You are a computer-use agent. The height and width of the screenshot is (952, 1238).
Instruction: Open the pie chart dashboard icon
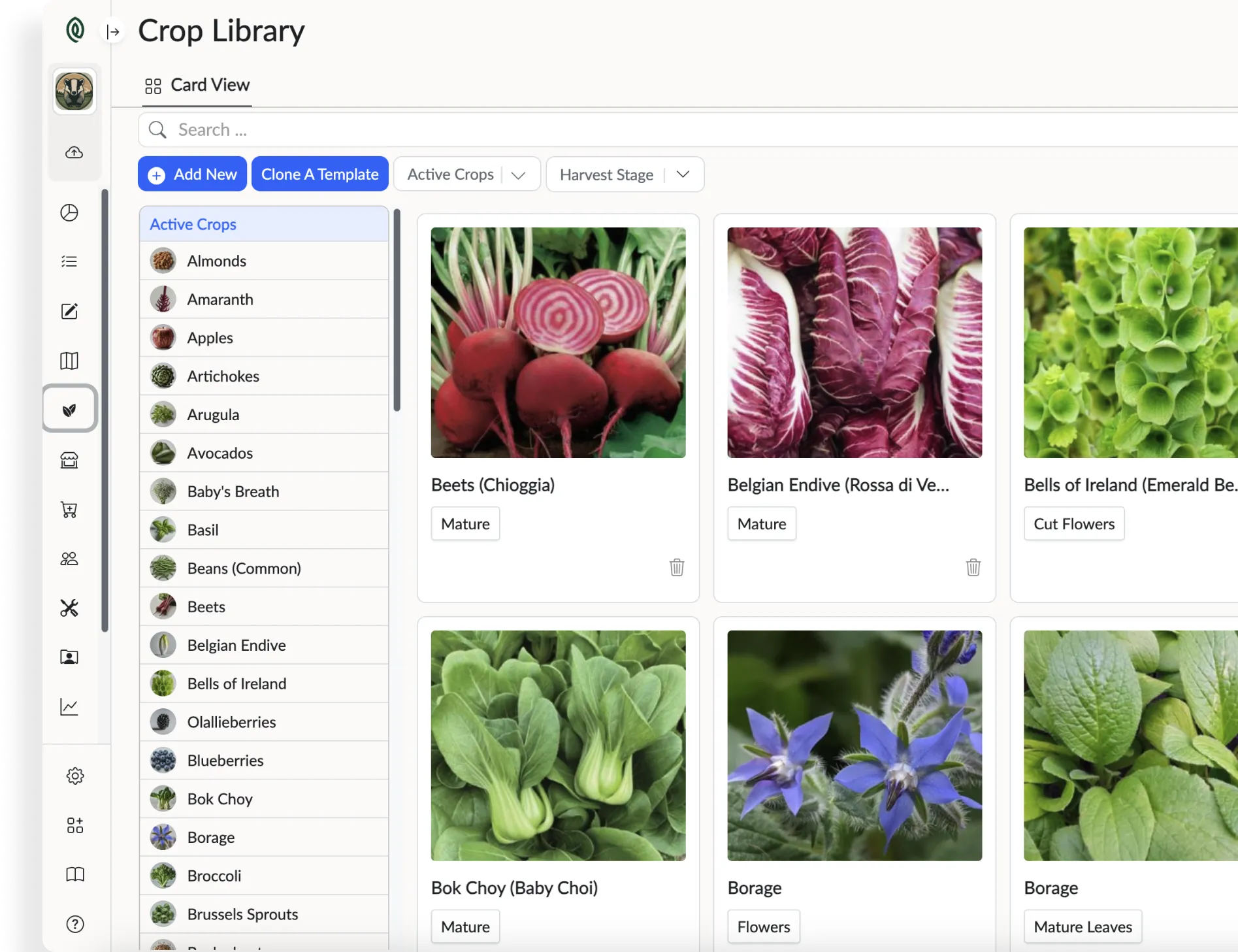69,212
